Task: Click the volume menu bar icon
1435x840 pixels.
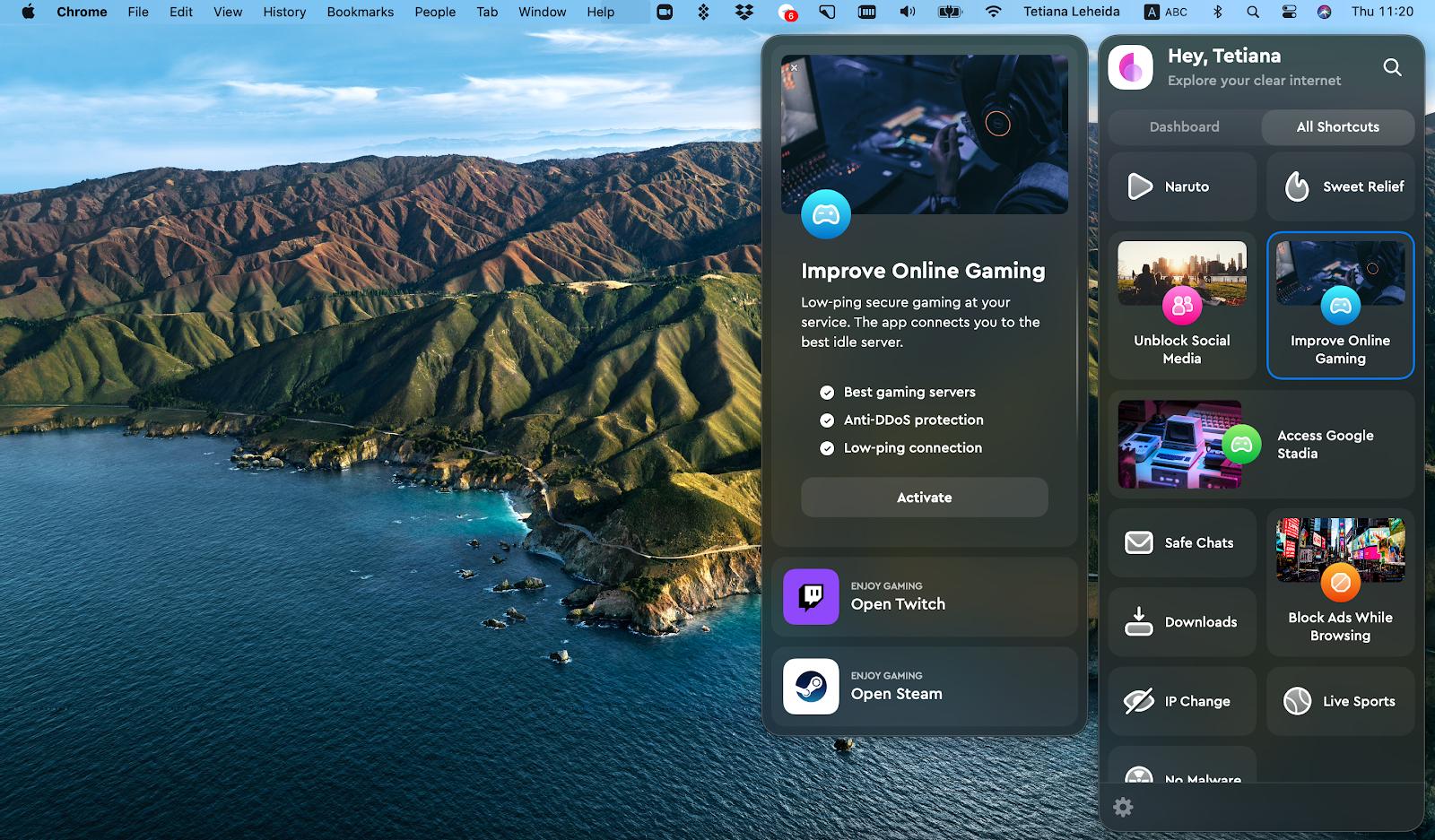Action: pyautogui.click(x=908, y=12)
